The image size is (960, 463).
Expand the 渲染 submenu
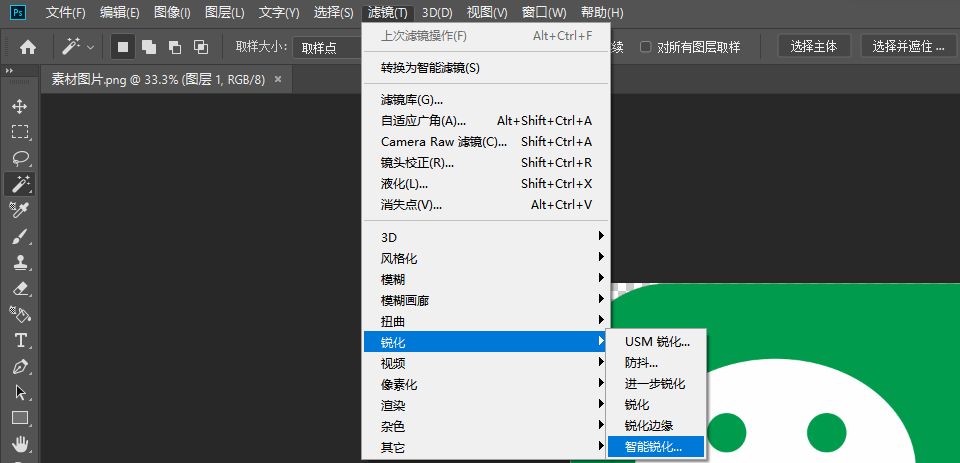486,405
